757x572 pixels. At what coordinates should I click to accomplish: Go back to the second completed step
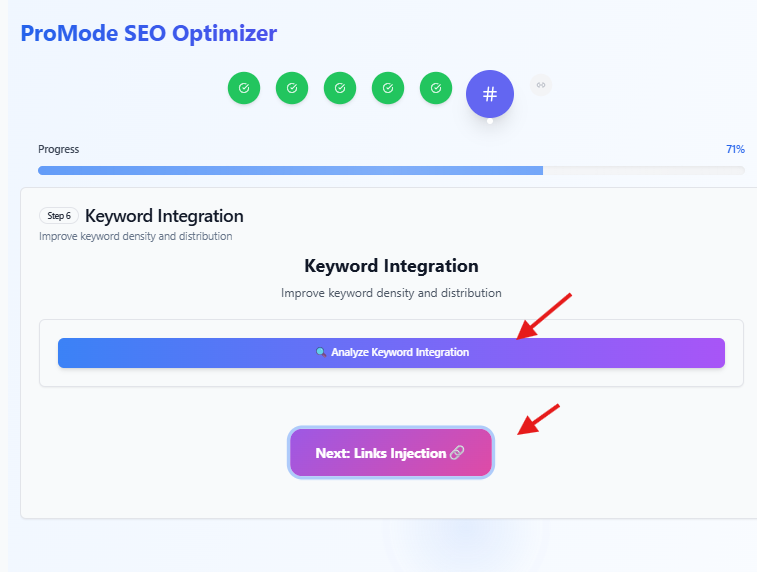point(292,88)
